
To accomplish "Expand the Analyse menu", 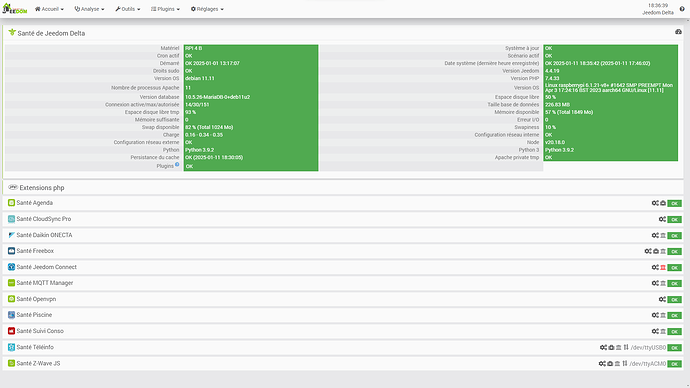I will click(x=89, y=9).
